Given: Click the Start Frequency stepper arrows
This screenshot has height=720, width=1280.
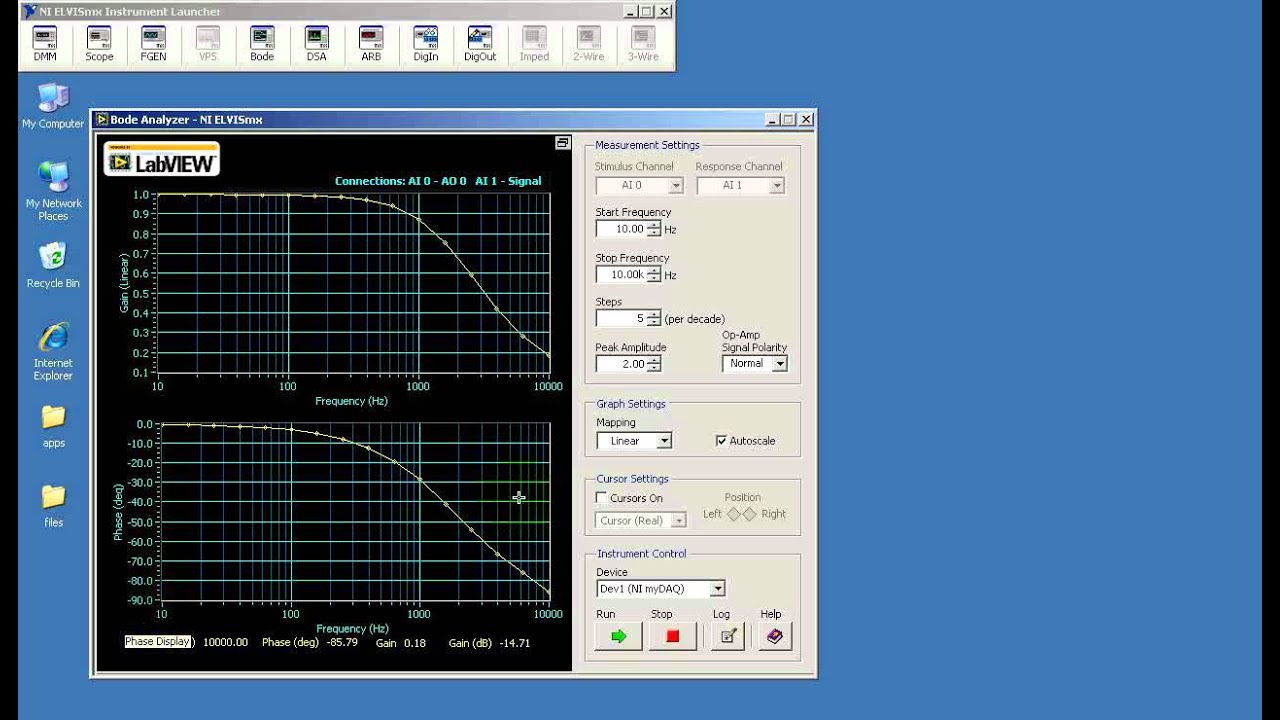Looking at the screenshot, I should tap(654, 229).
